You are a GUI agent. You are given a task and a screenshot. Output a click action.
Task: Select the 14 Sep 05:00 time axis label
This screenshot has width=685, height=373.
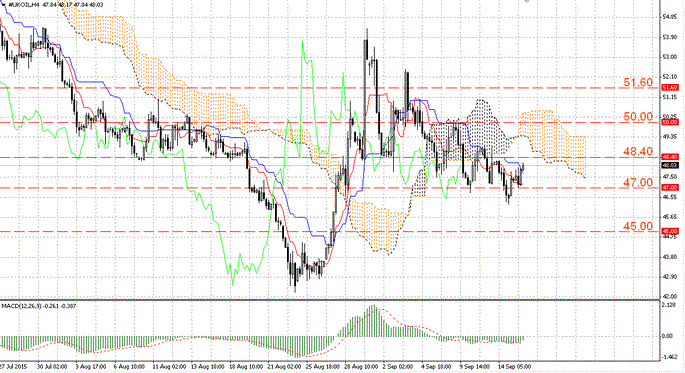[515, 366]
